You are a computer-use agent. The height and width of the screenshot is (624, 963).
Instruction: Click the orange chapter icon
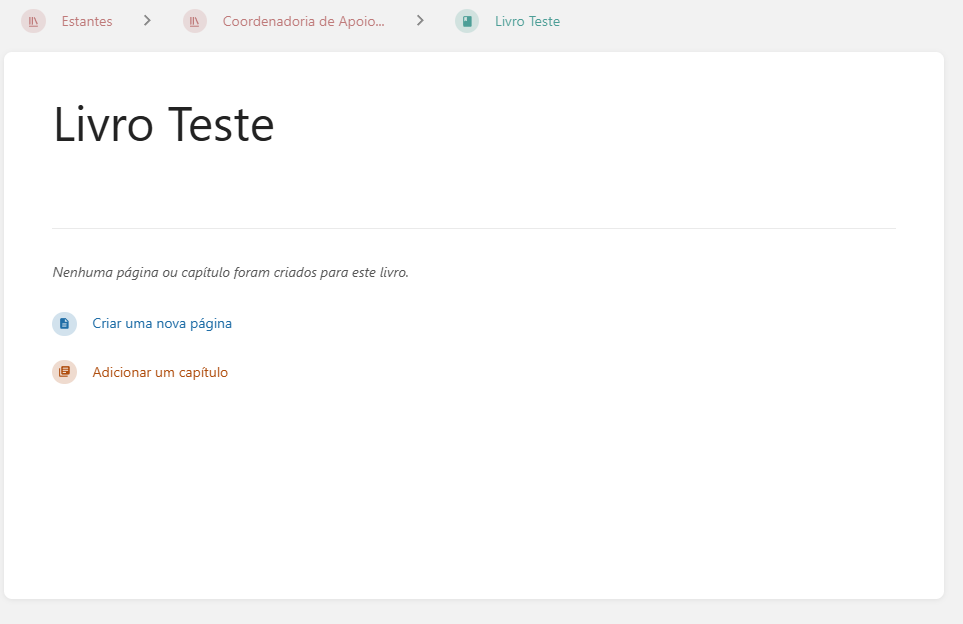click(64, 372)
